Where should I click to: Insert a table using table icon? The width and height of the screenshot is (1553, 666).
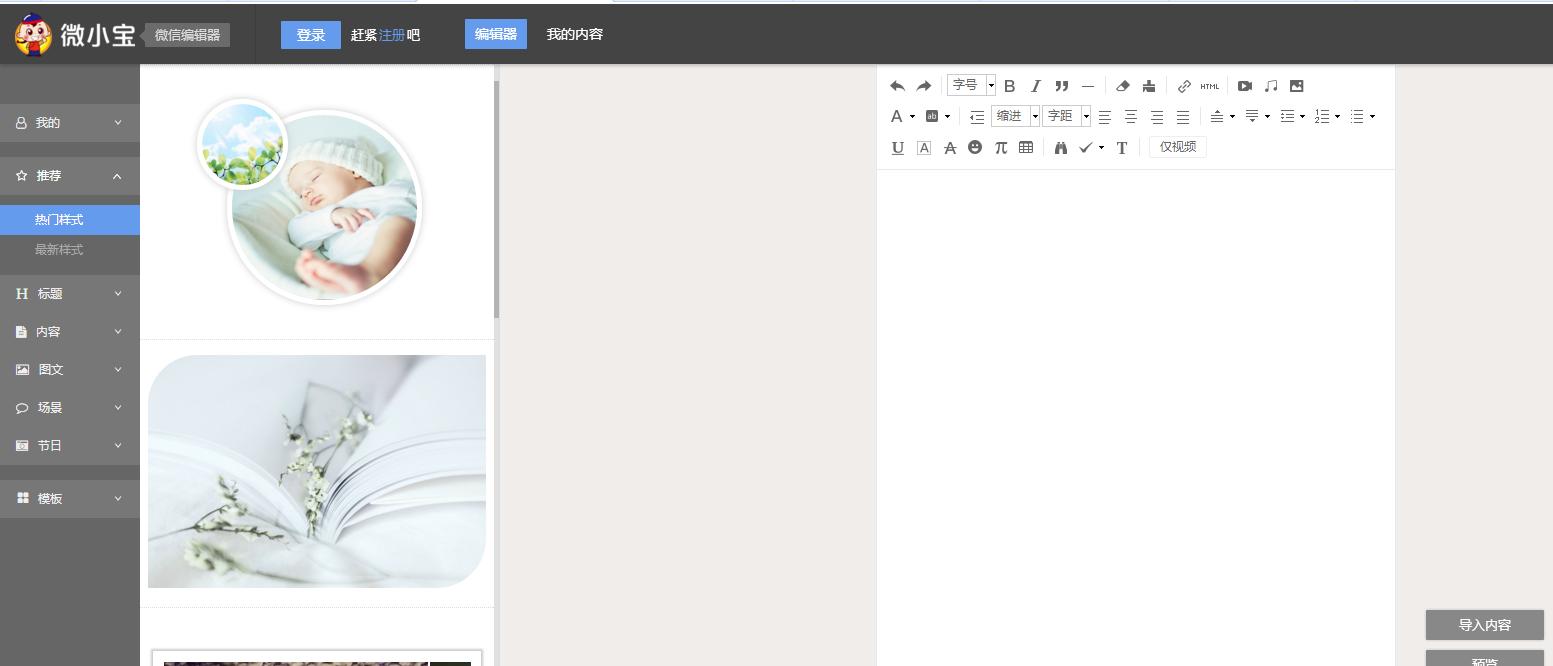[1025, 147]
